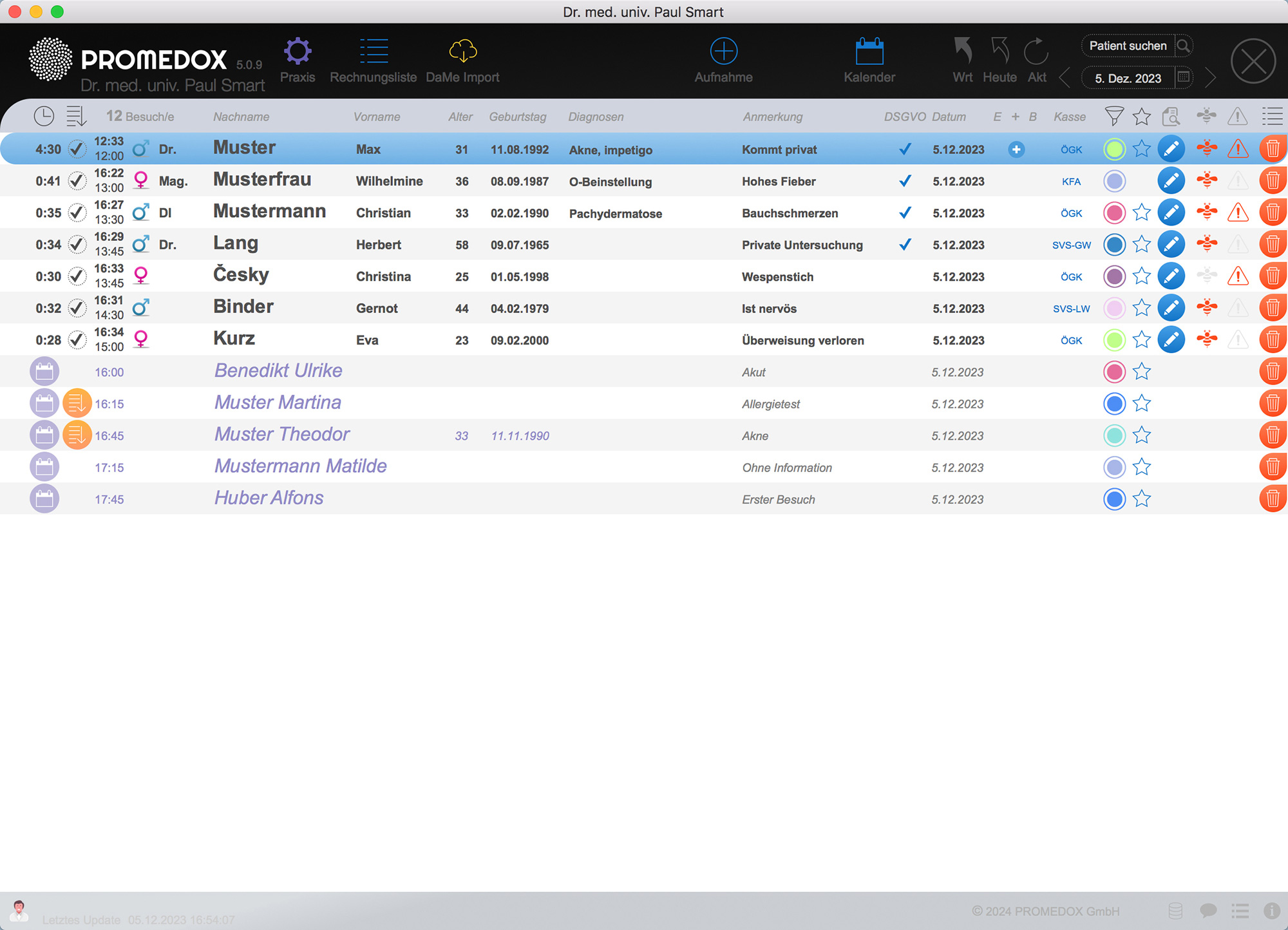Image resolution: width=1288 pixels, height=930 pixels.
Task: Toggle the check circle for Lang Herbert
Action: coord(77,244)
